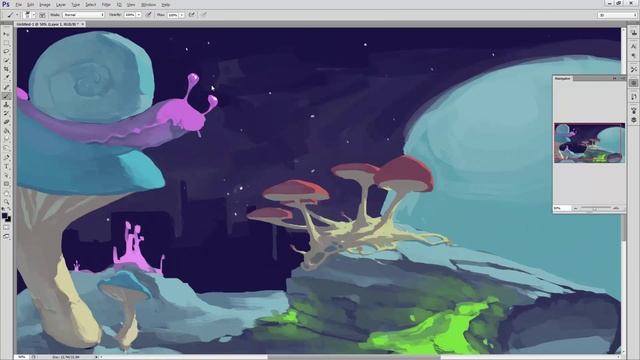Open Paragraph panel icon in right dock
Image resolution: width=640 pixels, height=360 pixels.
tap(633, 56)
